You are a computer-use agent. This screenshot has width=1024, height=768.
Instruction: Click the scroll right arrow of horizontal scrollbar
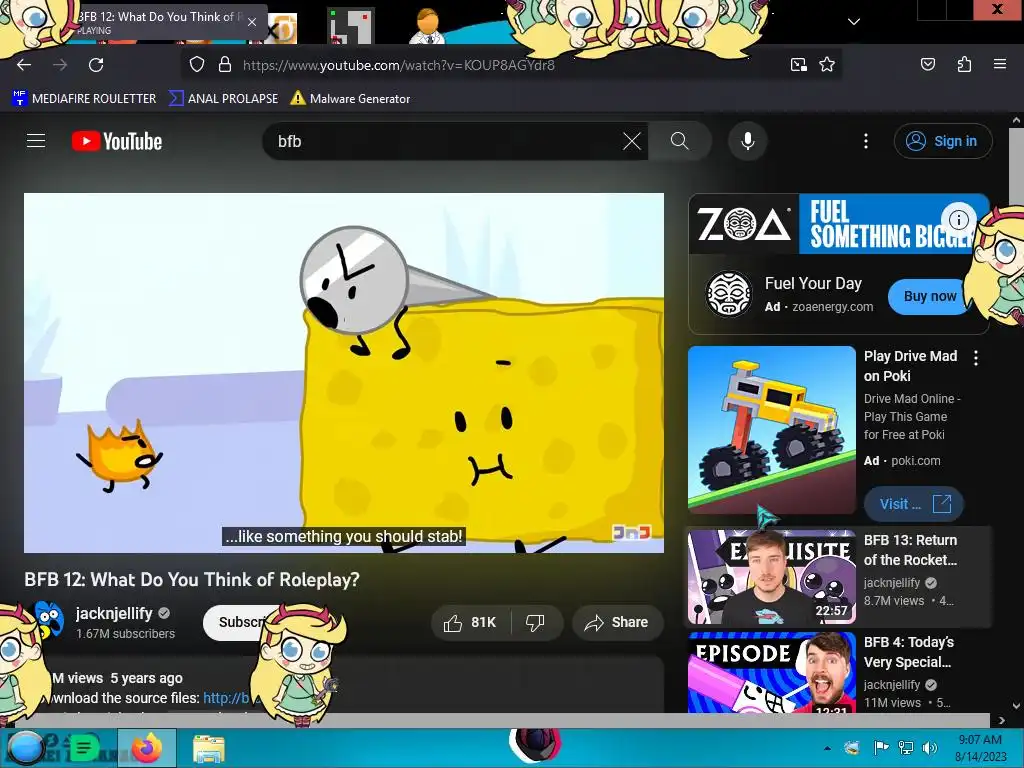(1001, 720)
